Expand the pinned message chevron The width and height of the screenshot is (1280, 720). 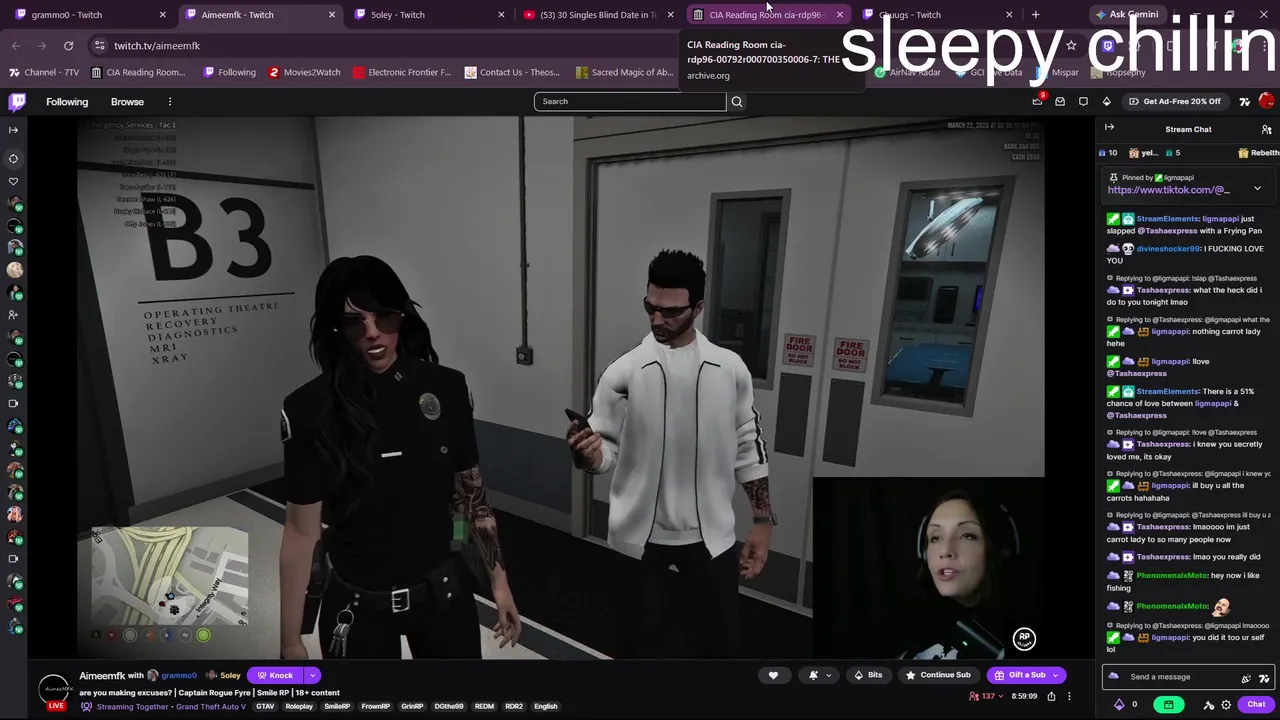1257,189
